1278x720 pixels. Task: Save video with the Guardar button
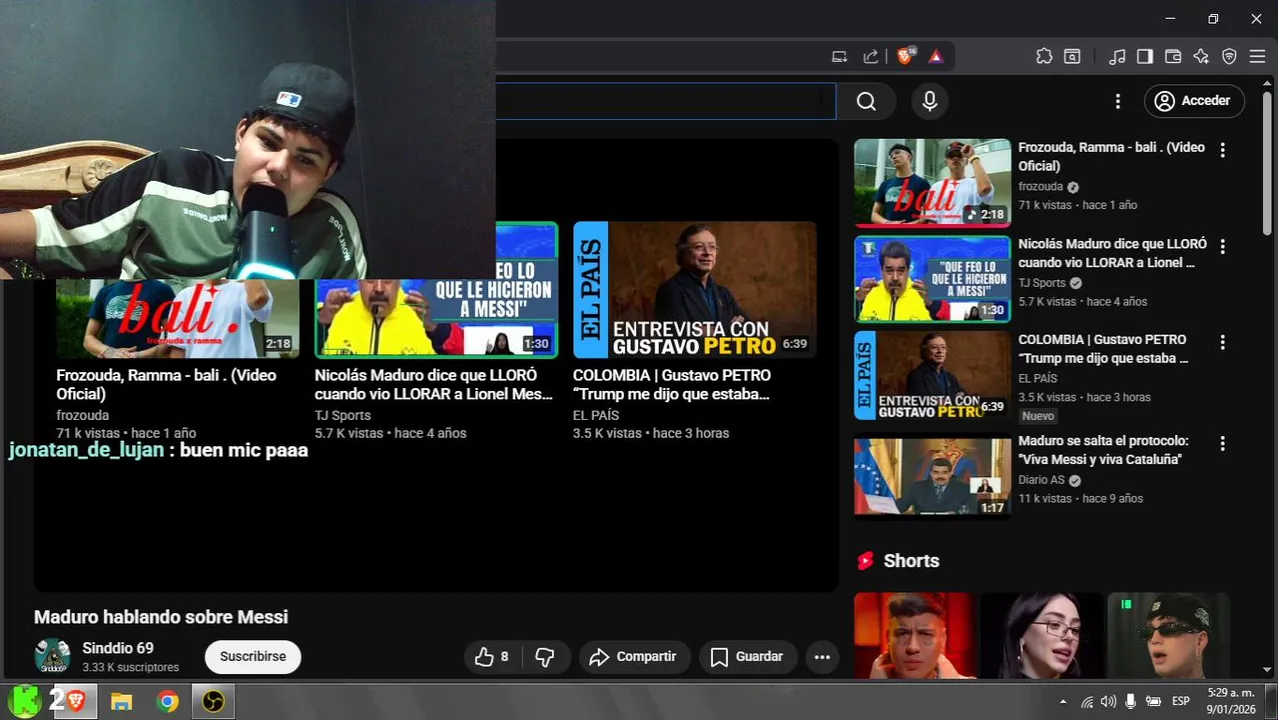(747, 657)
